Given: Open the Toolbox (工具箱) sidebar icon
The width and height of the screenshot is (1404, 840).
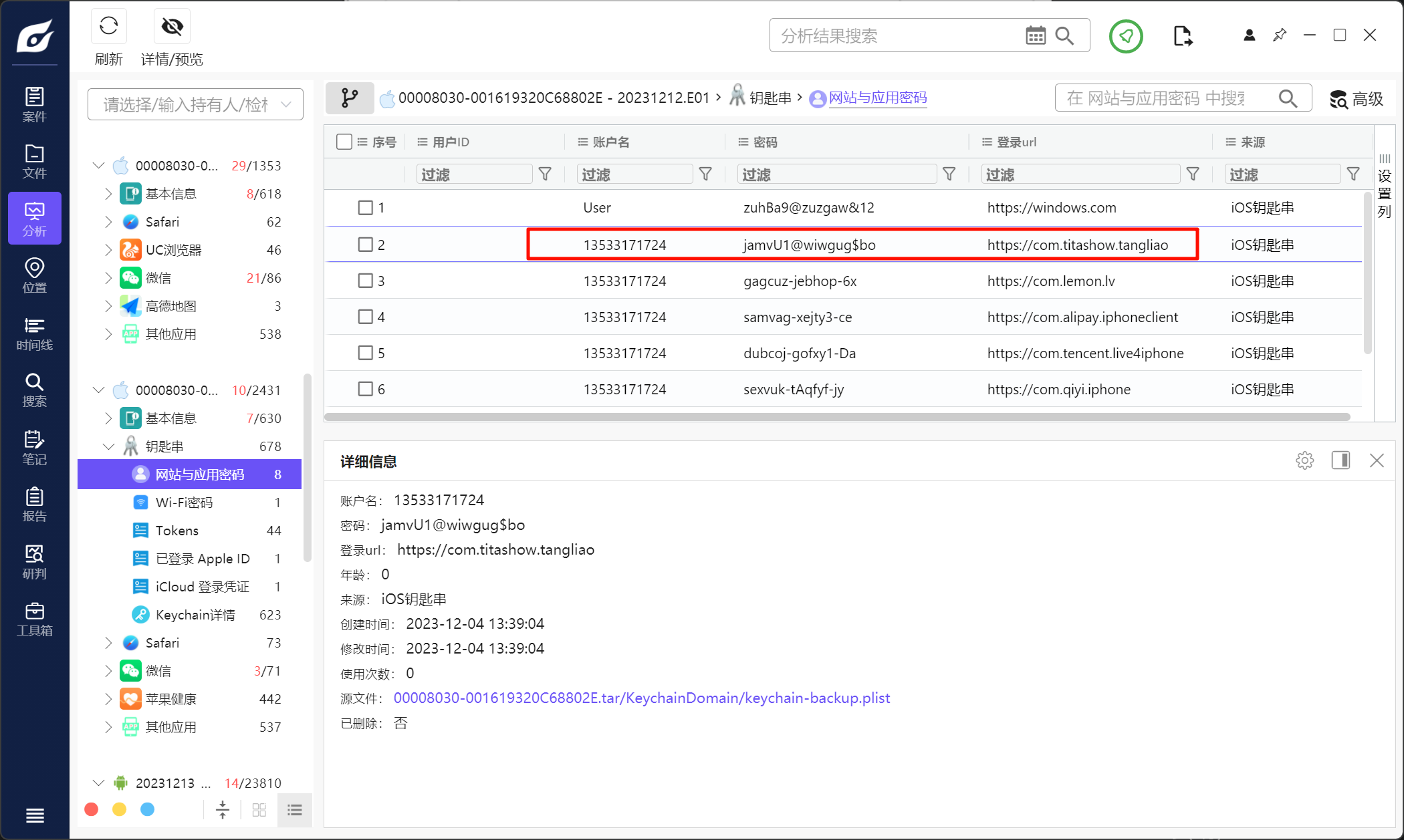Looking at the screenshot, I should click(x=34, y=619).
